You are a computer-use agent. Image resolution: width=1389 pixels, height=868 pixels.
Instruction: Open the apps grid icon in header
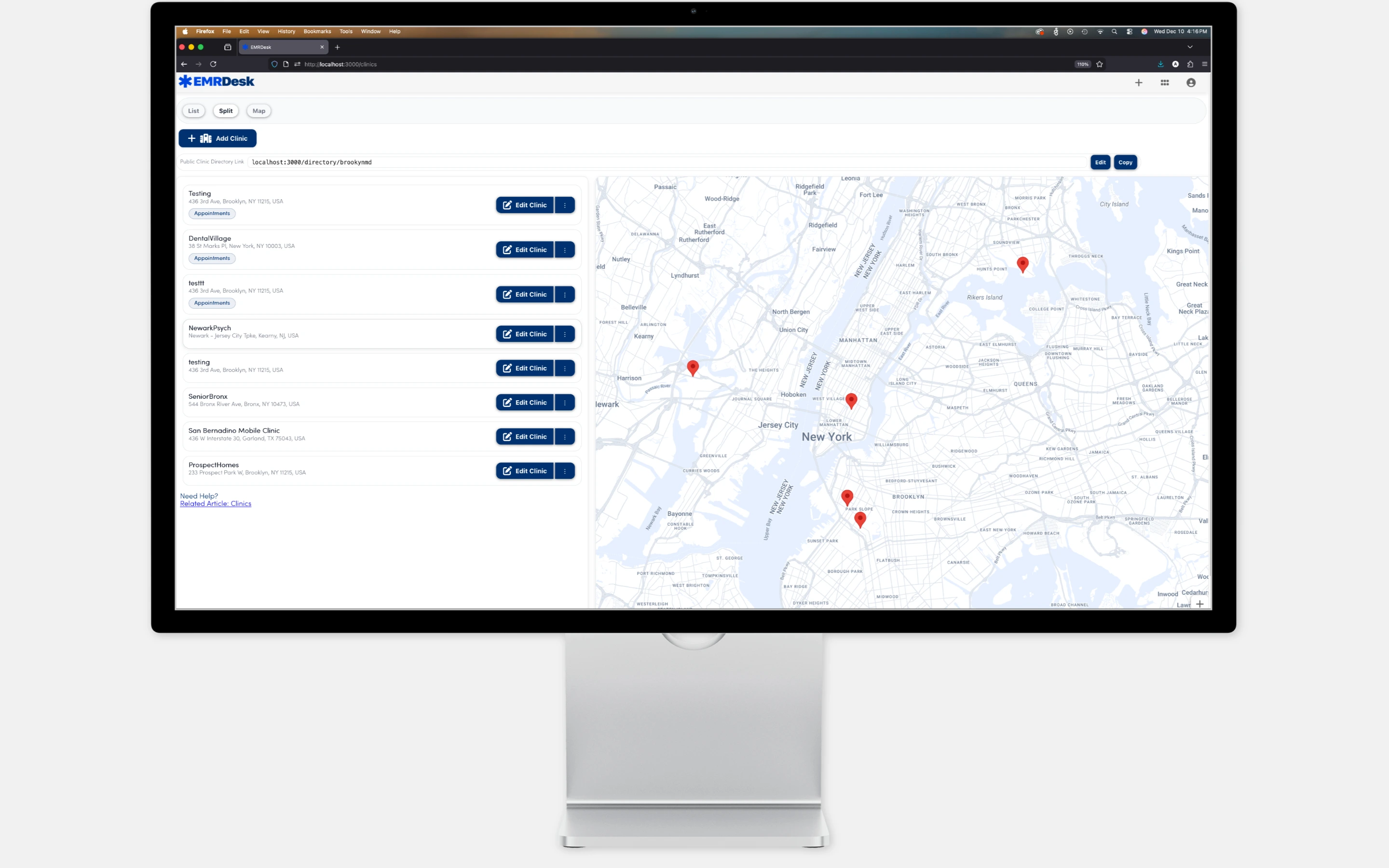click(x=1165, y=82)
